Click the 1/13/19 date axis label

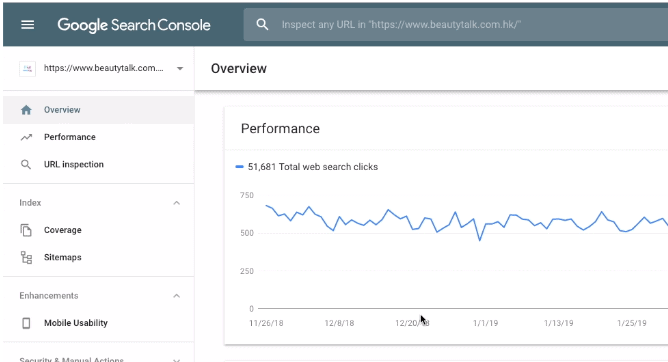click(559, 323)
